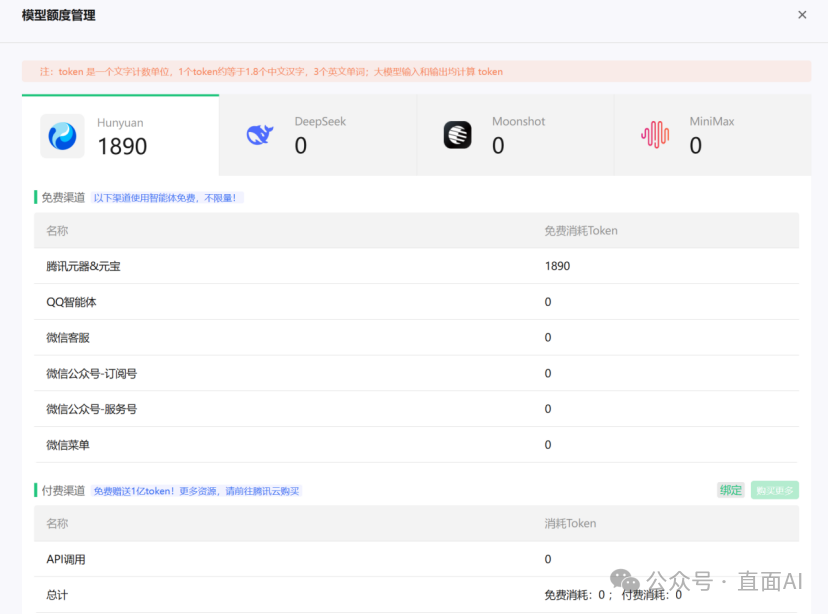Select the 微信公众号-订阅号 row name
Screen dimensions: 828x614
pos(91,373)
